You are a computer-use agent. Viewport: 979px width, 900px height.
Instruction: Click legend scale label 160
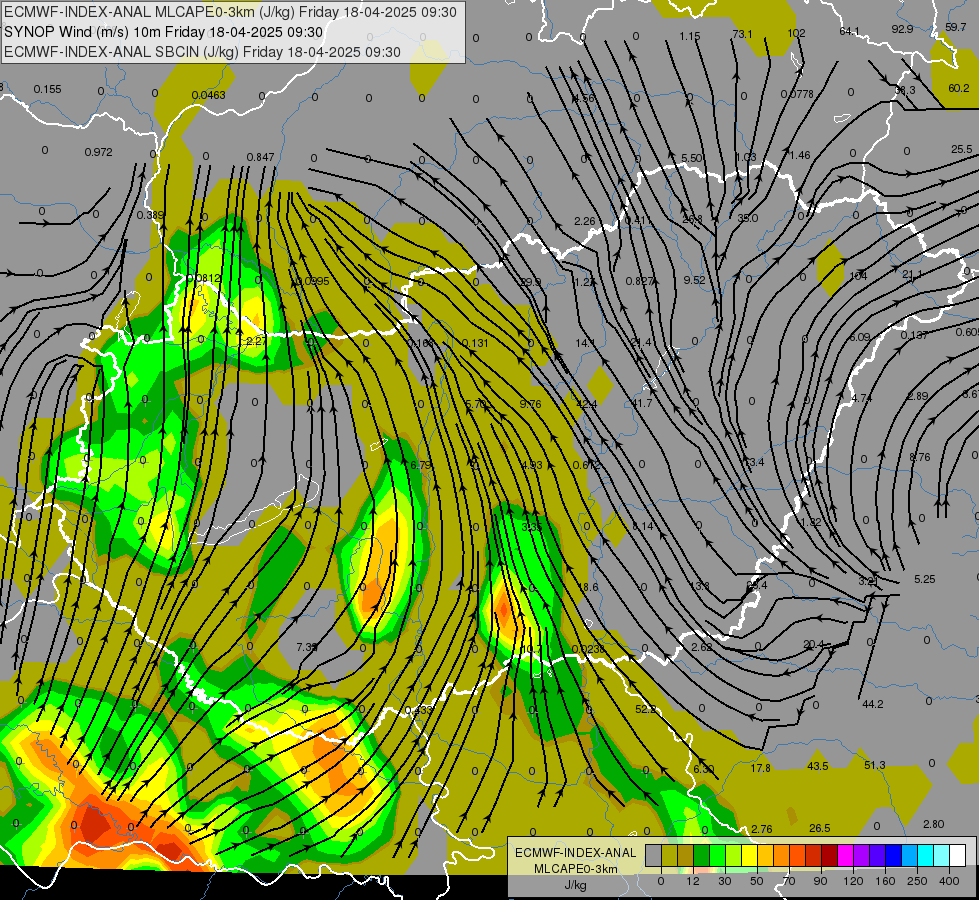click(x=885, y=881)
